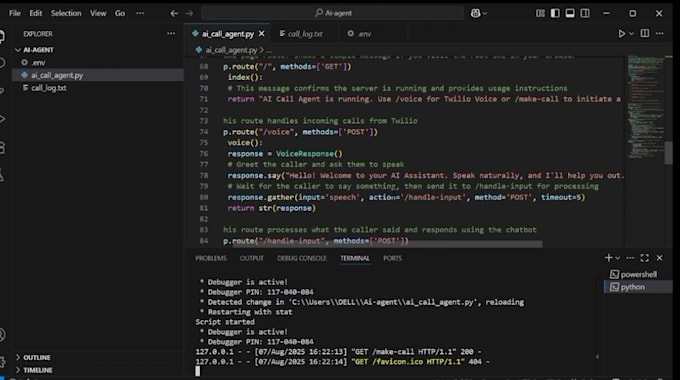The width and height of the screenshot is (680, 380).
Task: Select the TERMINAL panel tab
Action: click(355, 258)
